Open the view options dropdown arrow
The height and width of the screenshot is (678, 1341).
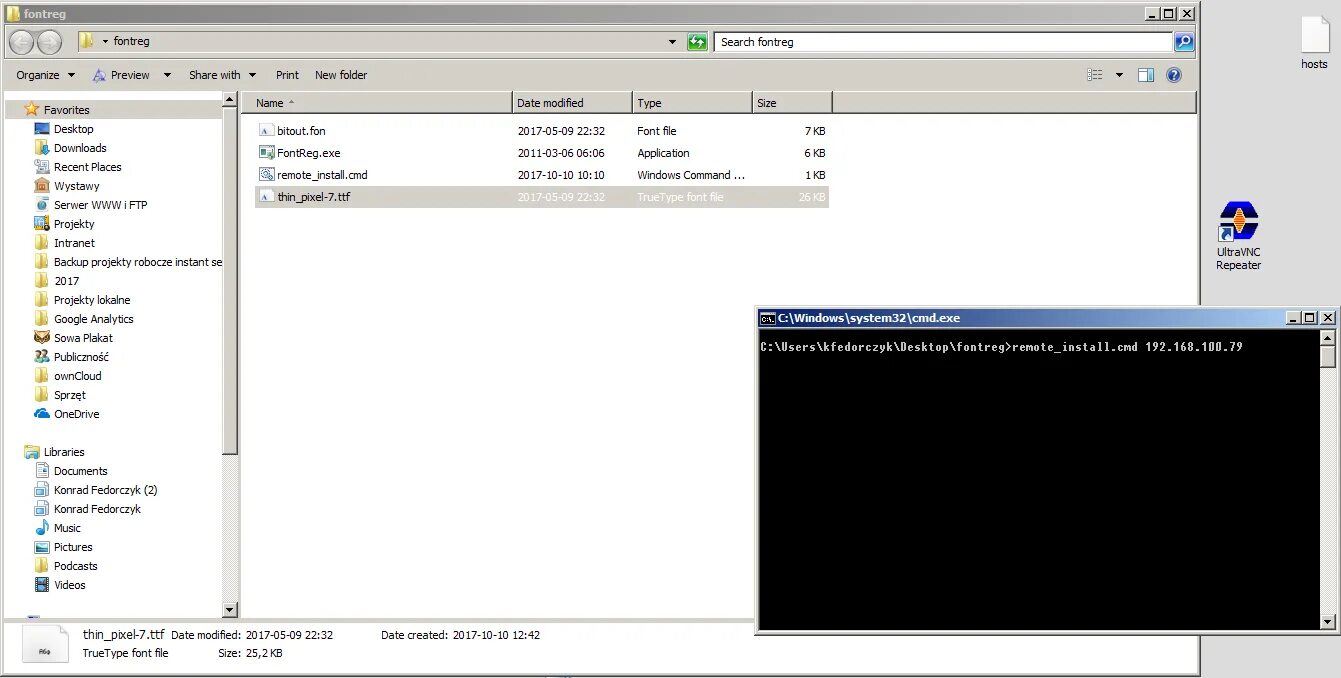click(1119, 75)
